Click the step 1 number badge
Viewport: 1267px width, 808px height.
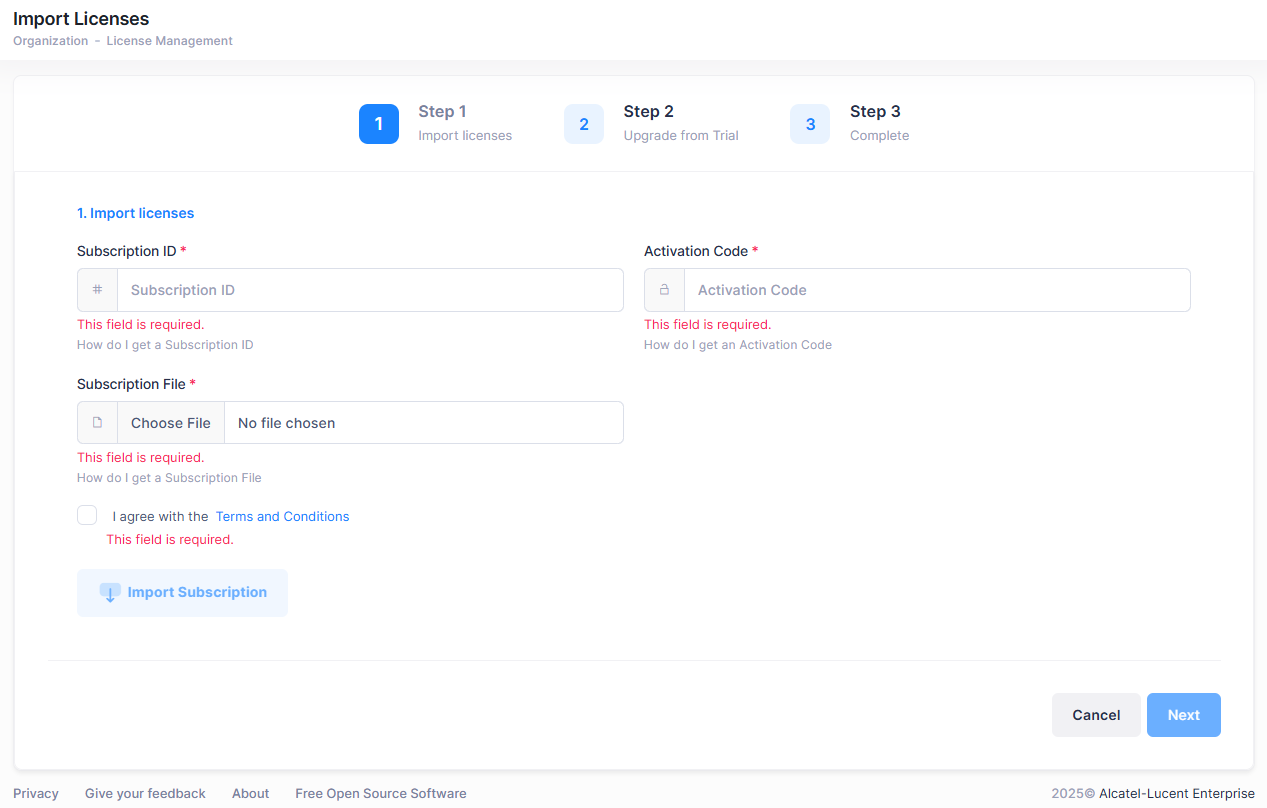[x=378, y=124]
